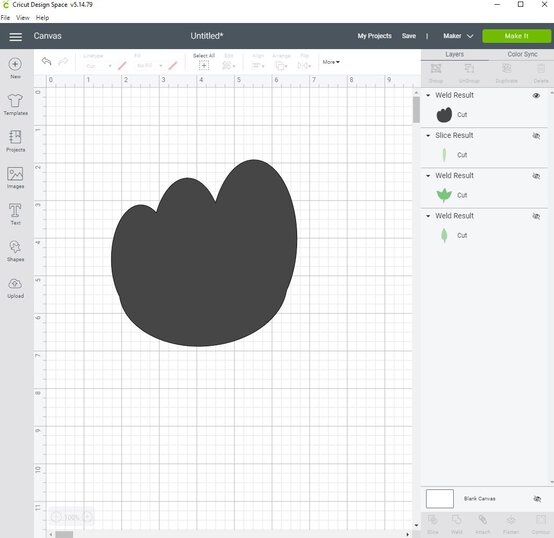Screen dimensions: 554x538
Task: Select the Text tool
Action: [15, 214]
